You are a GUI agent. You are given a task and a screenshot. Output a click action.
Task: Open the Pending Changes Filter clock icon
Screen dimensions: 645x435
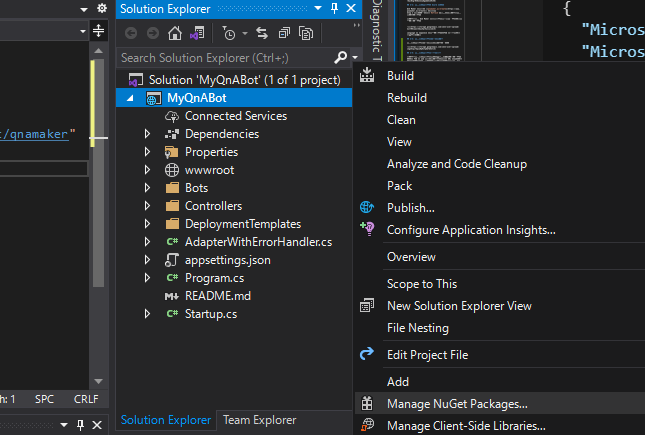229,33
